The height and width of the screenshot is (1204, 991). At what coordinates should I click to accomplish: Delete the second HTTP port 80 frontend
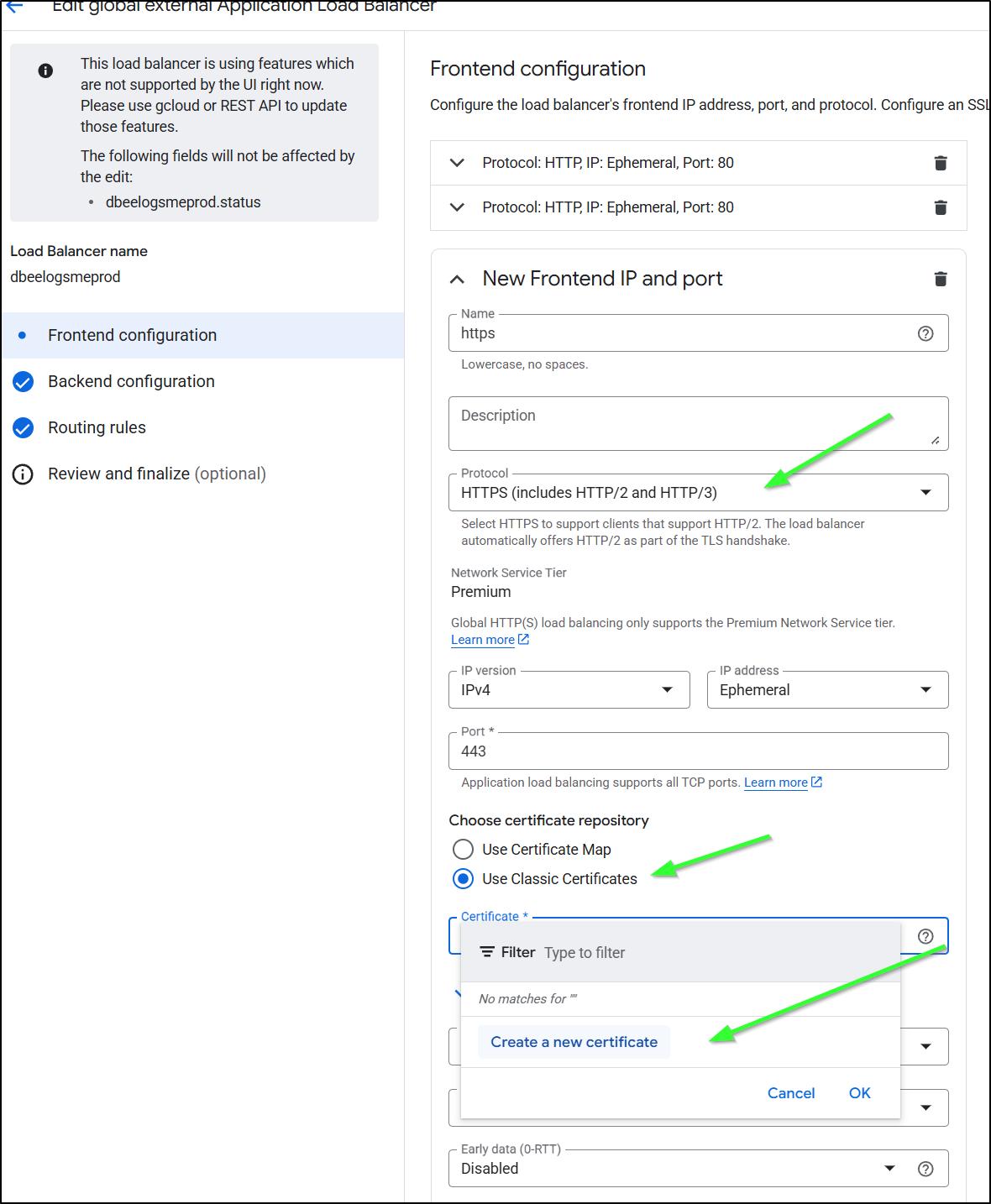(941, 207)
